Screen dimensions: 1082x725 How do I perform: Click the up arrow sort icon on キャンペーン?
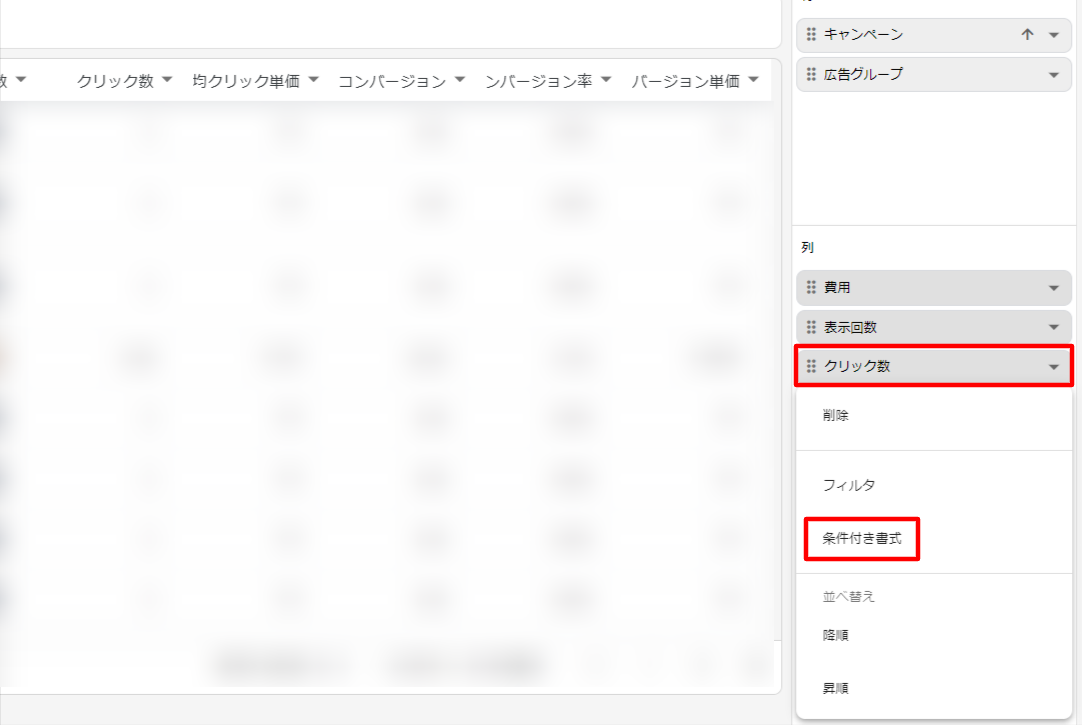1027,35
